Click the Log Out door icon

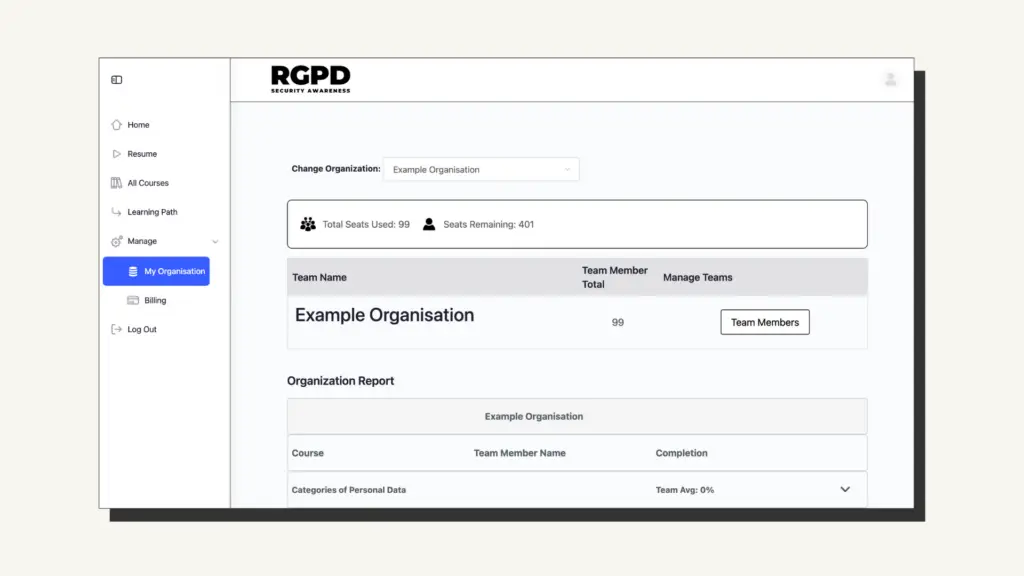pos(116,329)
